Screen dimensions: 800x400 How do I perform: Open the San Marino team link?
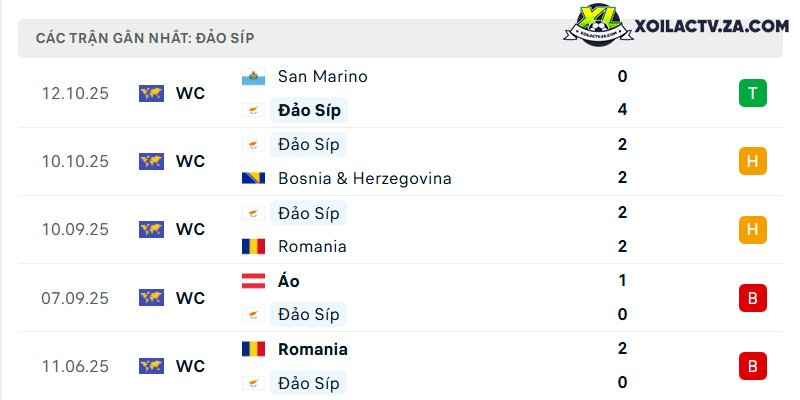click(x=322, y=77)
